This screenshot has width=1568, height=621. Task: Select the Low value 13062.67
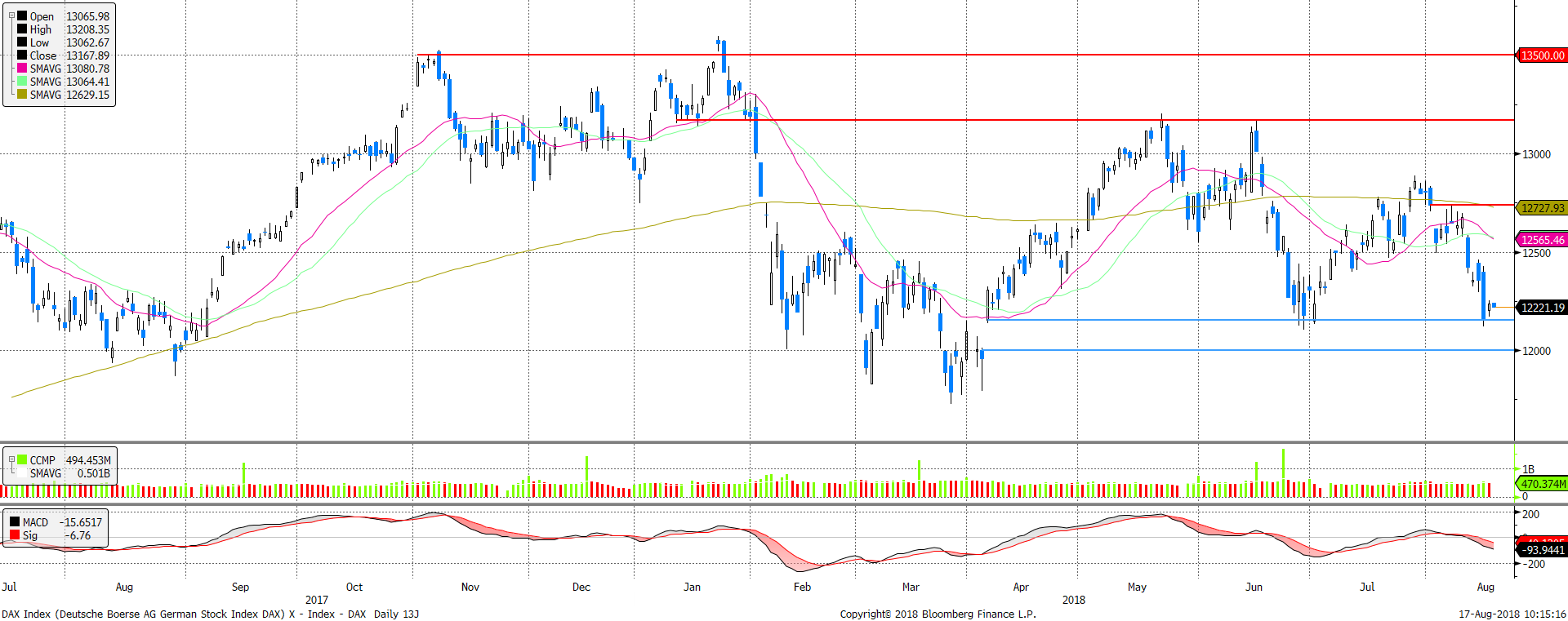pos(87,42)
